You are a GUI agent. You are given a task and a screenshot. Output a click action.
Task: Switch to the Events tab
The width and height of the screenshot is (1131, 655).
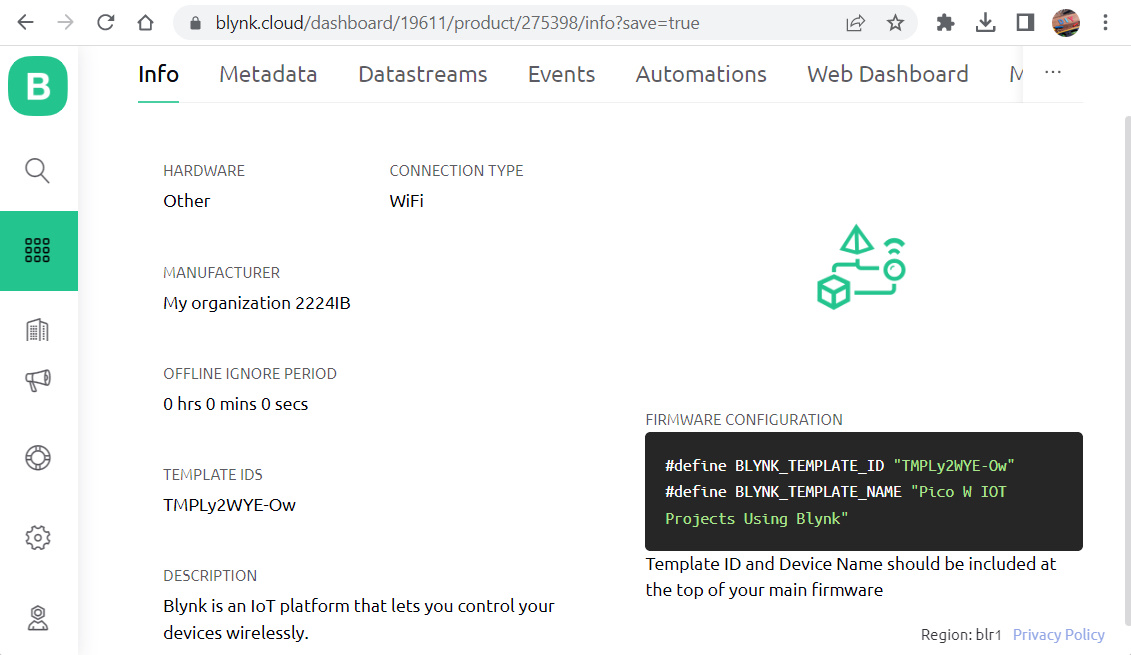point(561,74)
